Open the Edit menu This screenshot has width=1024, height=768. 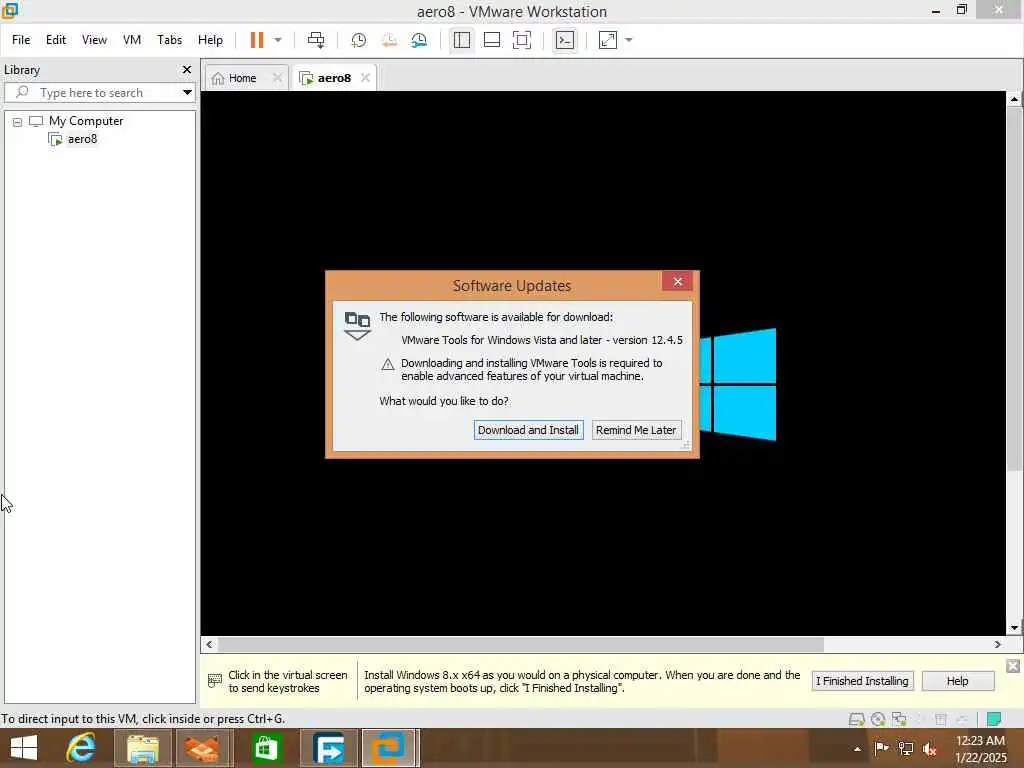point(56,40)
